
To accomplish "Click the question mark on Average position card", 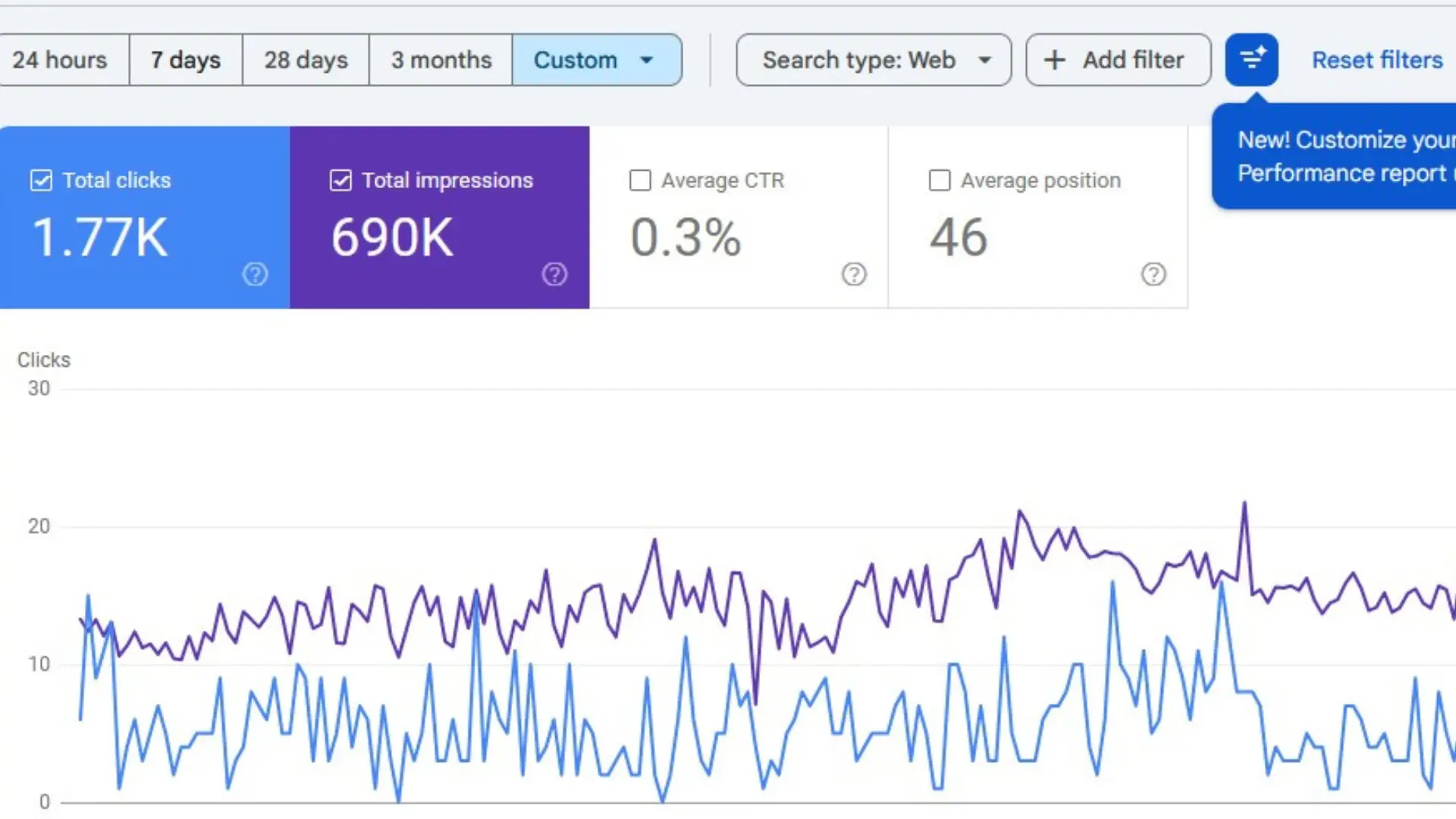I will pos(1153,275).
